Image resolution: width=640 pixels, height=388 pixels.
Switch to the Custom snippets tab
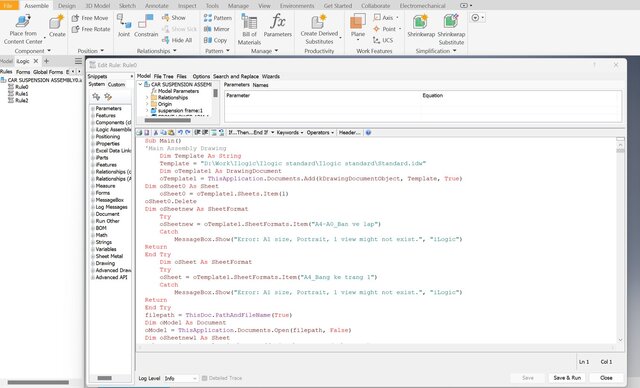click(x=116, y=84)
